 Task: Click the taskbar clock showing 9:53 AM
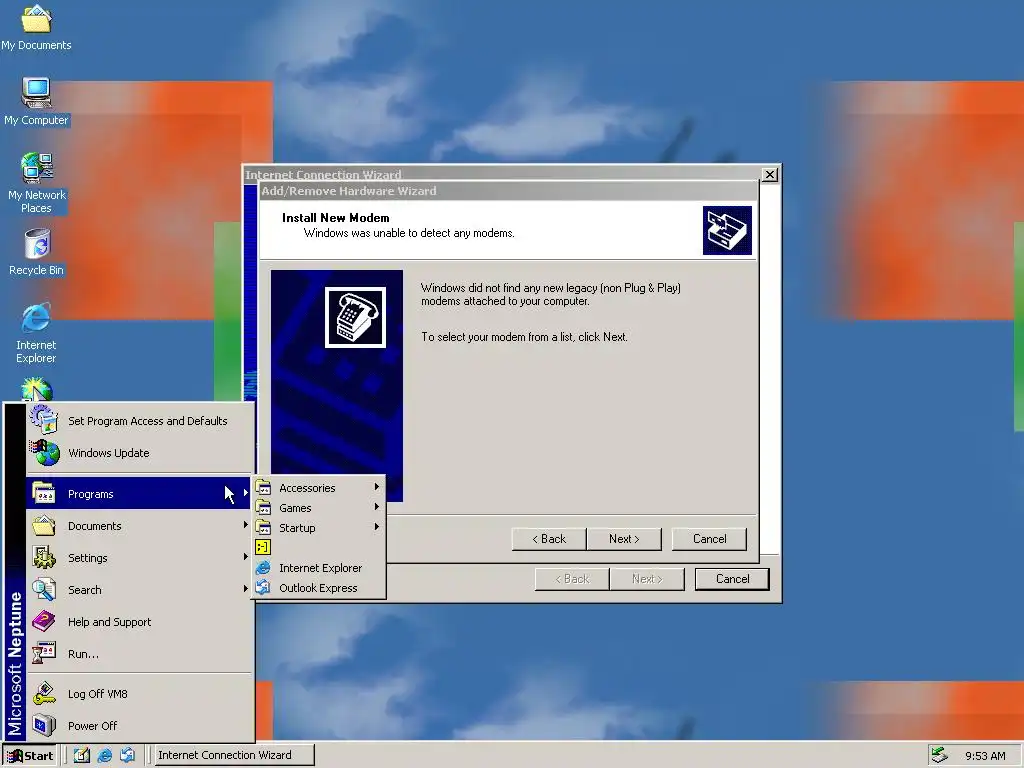tap(985, 756)
